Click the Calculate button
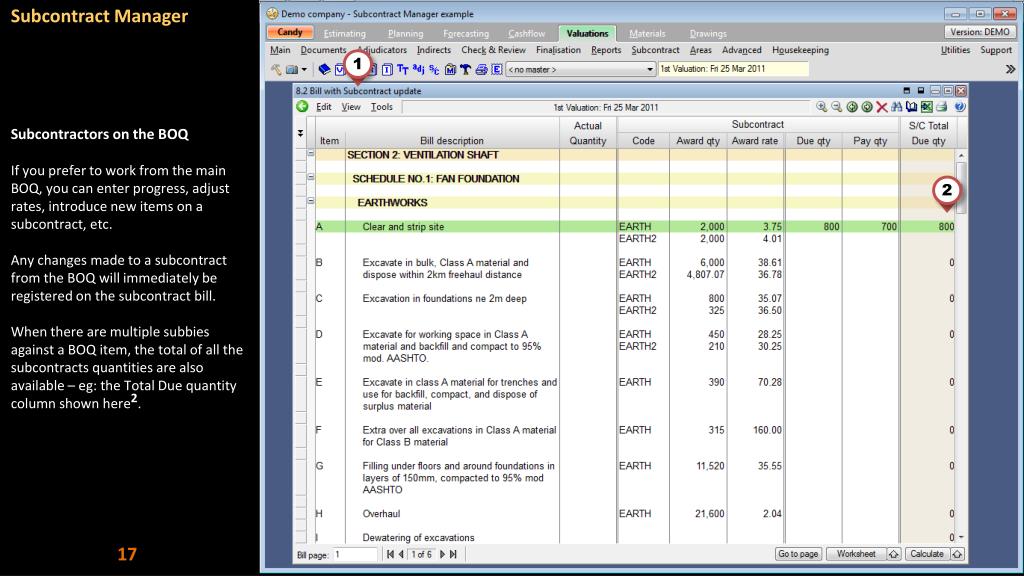 point(926,554)
